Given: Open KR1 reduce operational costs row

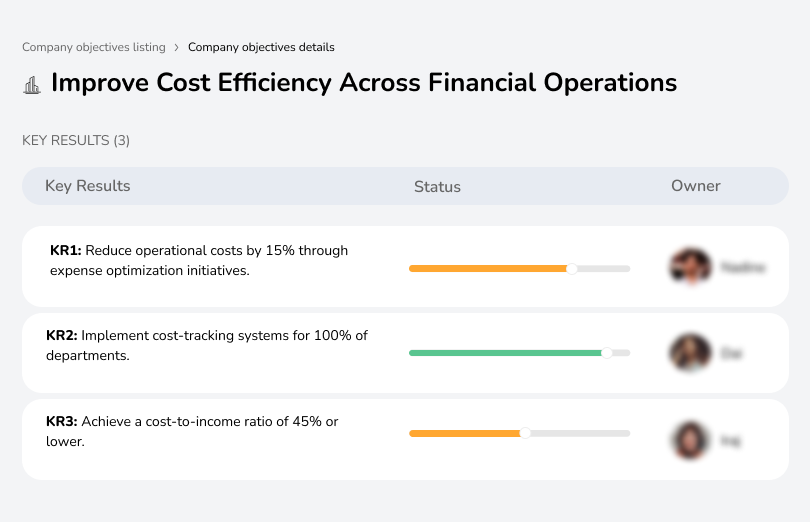Looking at the screenshot, I should [199, 260].
